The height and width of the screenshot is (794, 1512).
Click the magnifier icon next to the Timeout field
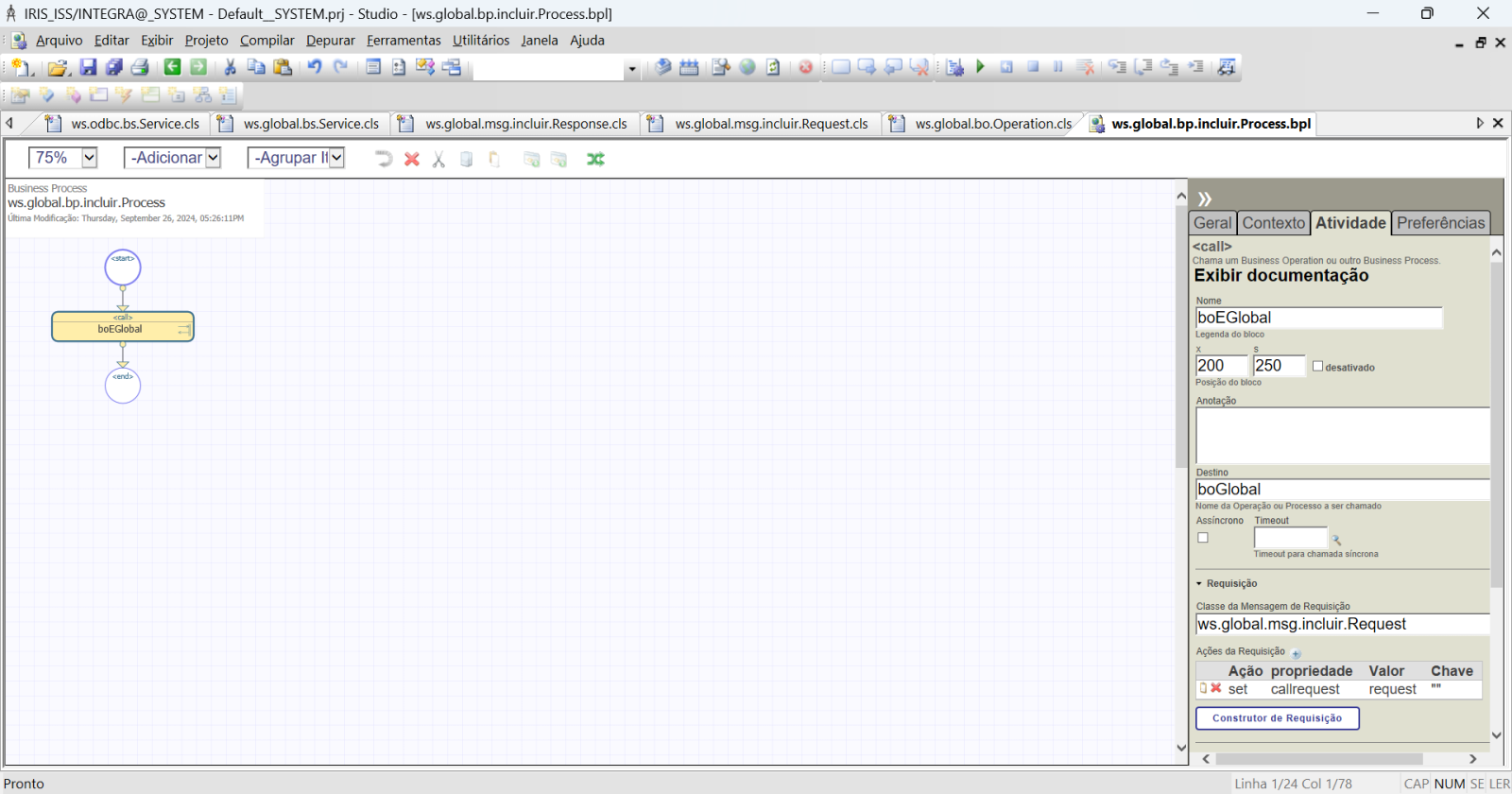(1336, 540)
